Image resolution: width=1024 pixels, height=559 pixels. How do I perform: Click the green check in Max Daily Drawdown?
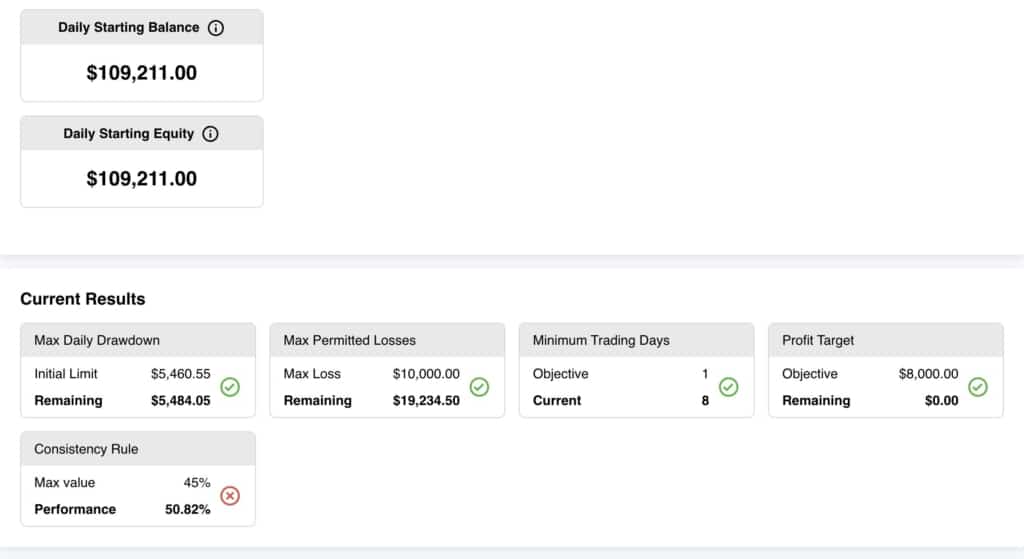point(230,387)
